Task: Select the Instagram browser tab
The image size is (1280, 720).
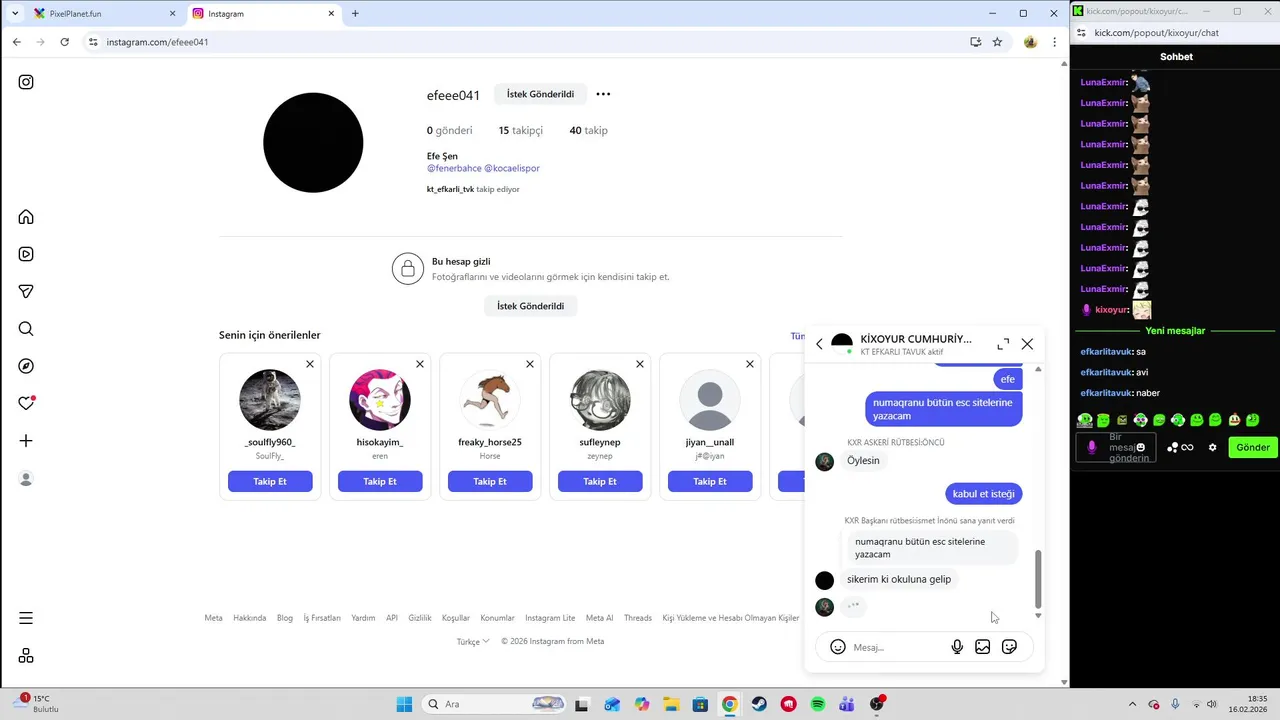Action: (x=263, y=14)
